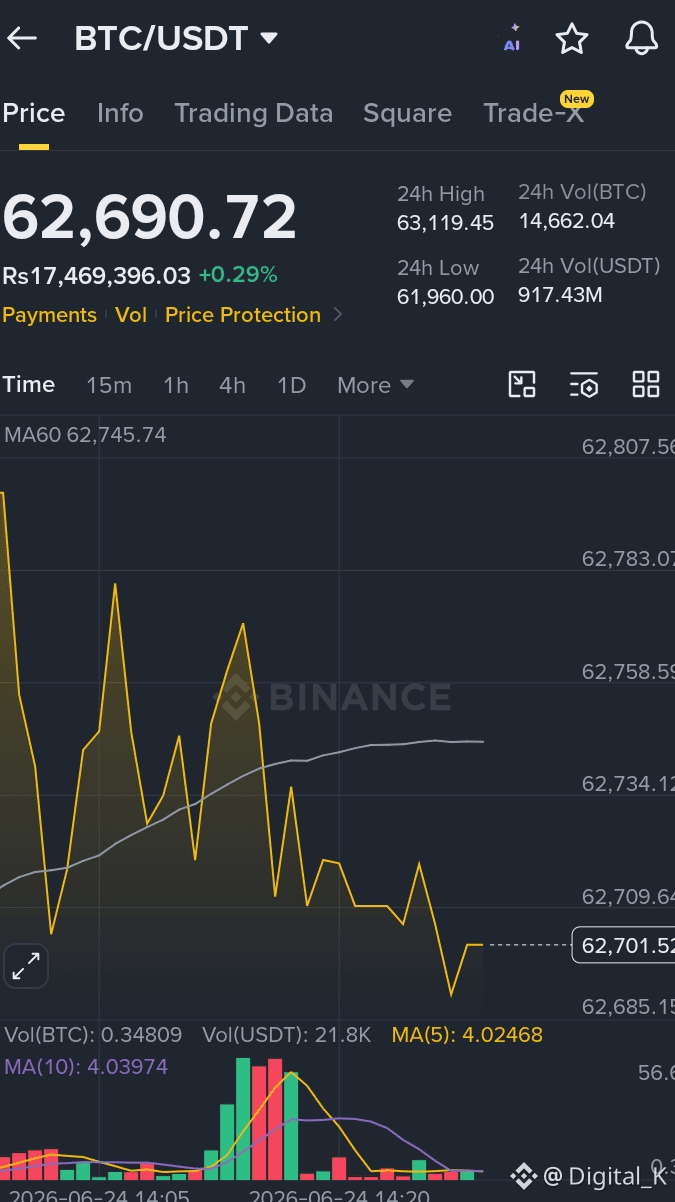The width and height of the screenshot is (675, 1202).
Task: Tap the MA60 62,745.74 indicator label
Action: pos(86,435)
